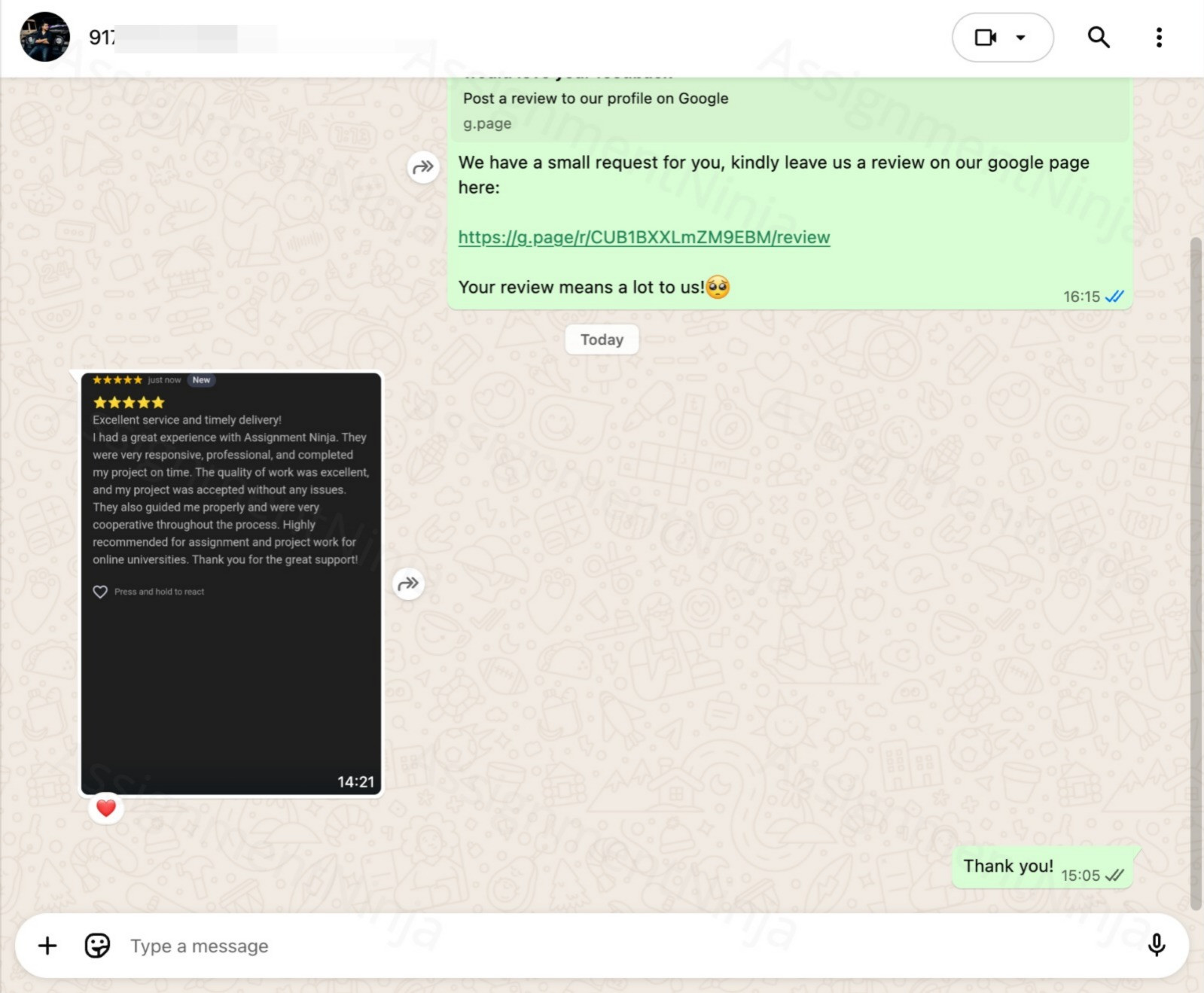
Task: Click the chat vertical scrollbar
Action: pyautogui.click(x=1196, y=574)
